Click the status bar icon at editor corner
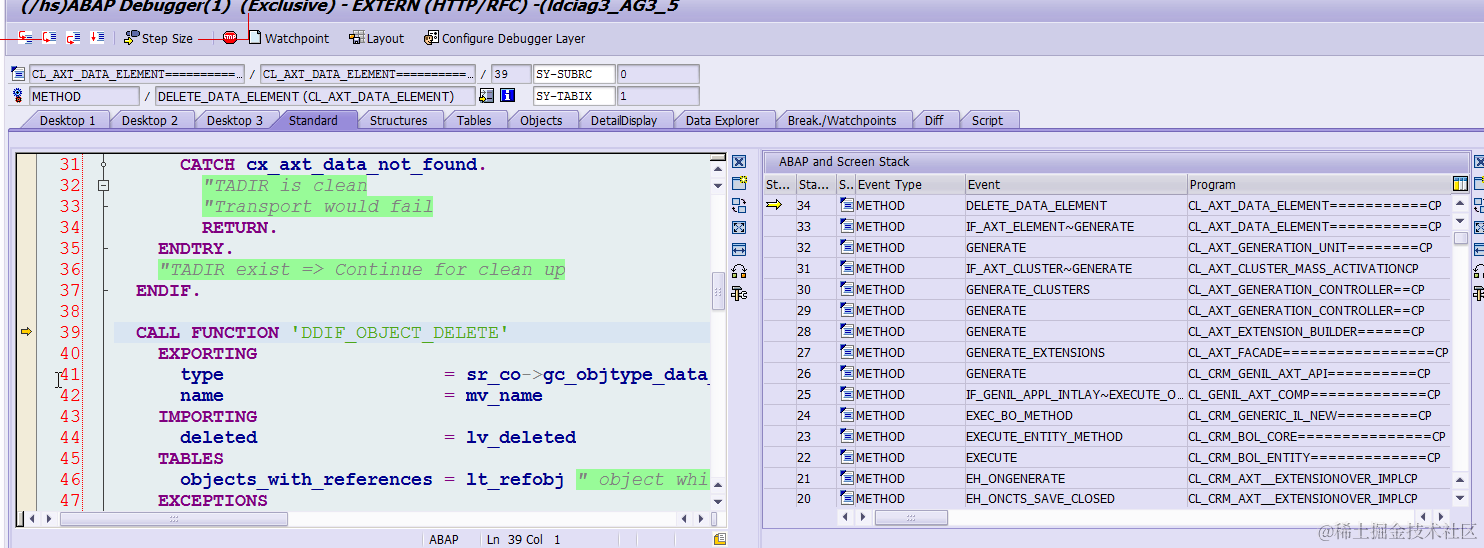The width and height of the screenshot is (1484, 548). pyautogui.click(x=720, y=539)
